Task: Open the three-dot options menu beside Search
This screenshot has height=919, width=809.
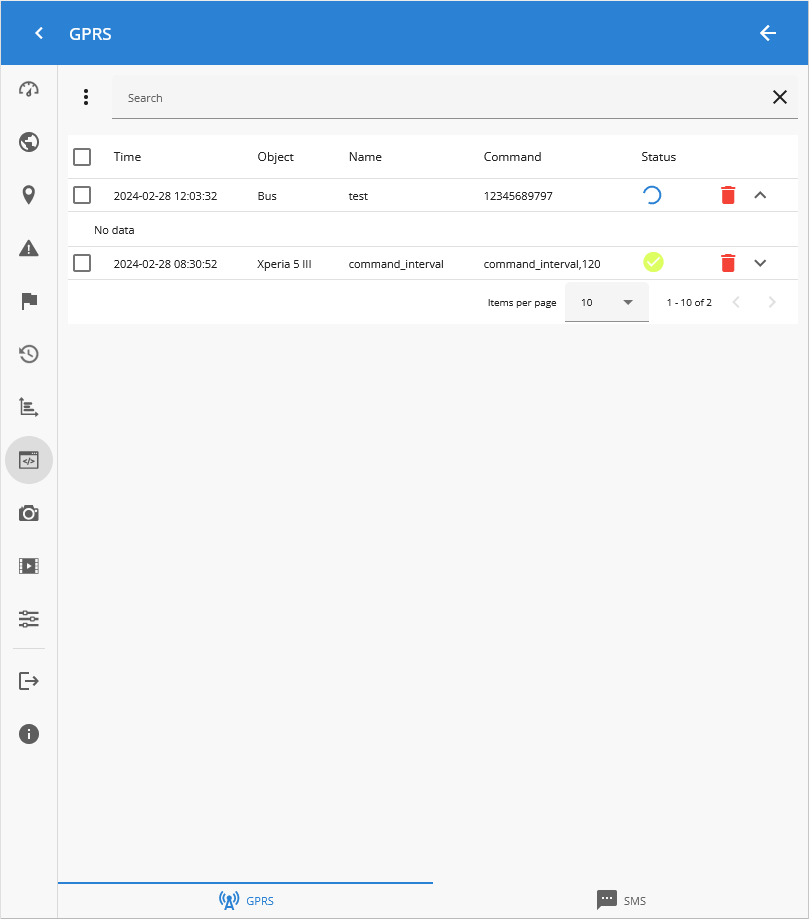Action: 86,97
